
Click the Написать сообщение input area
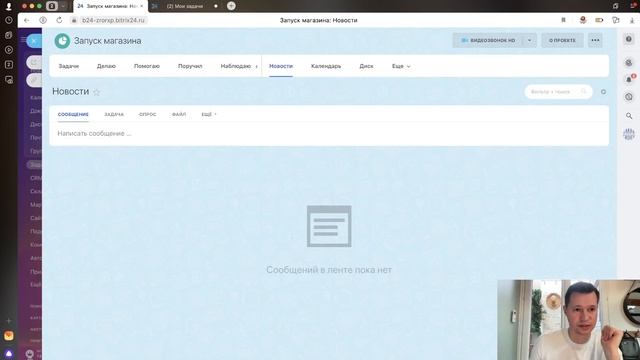[329, 133]
